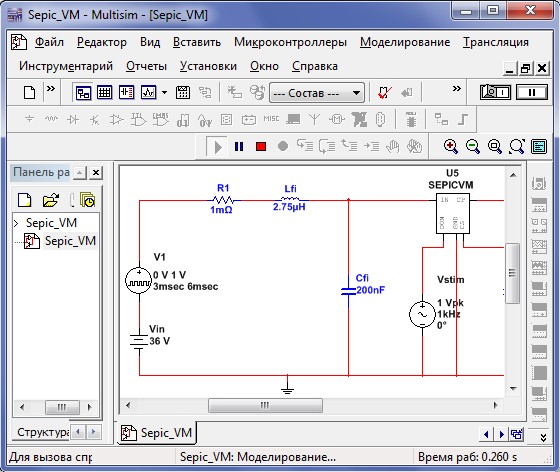Toggle full screen view icon

coord(539,146)
